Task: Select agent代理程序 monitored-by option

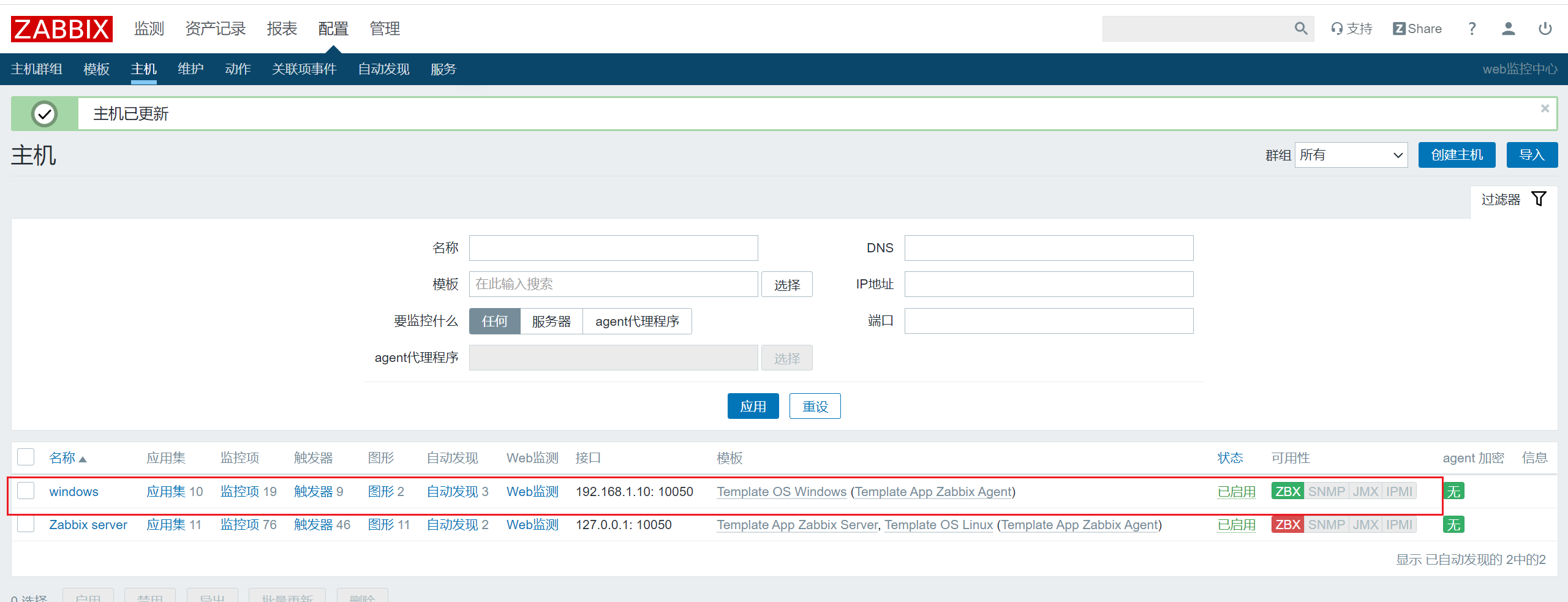Action: 637,321
